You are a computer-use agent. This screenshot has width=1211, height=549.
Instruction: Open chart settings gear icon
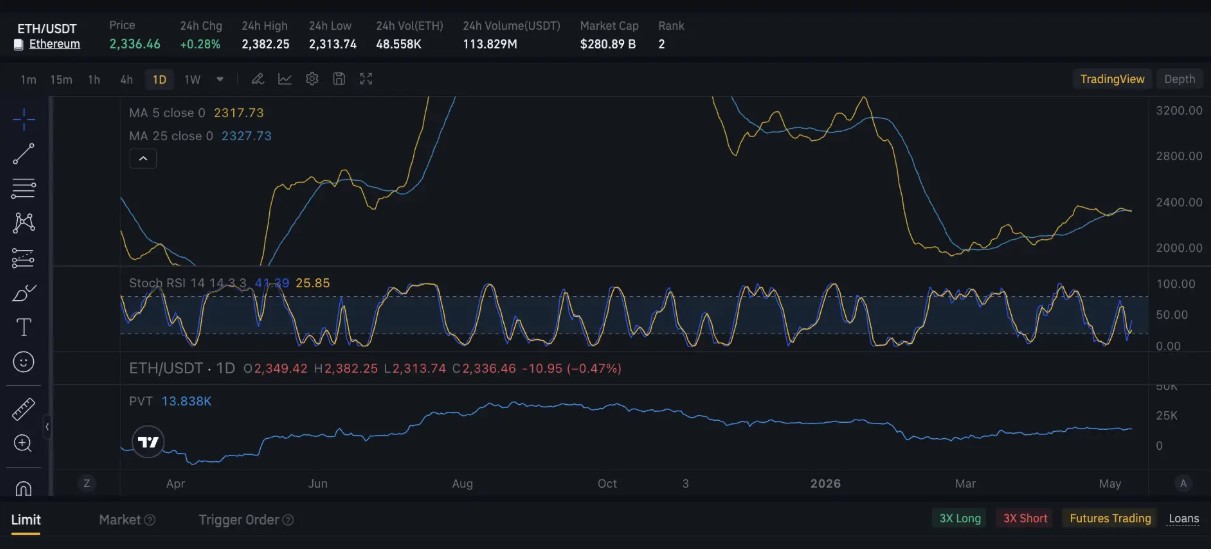tap(312, 79)
